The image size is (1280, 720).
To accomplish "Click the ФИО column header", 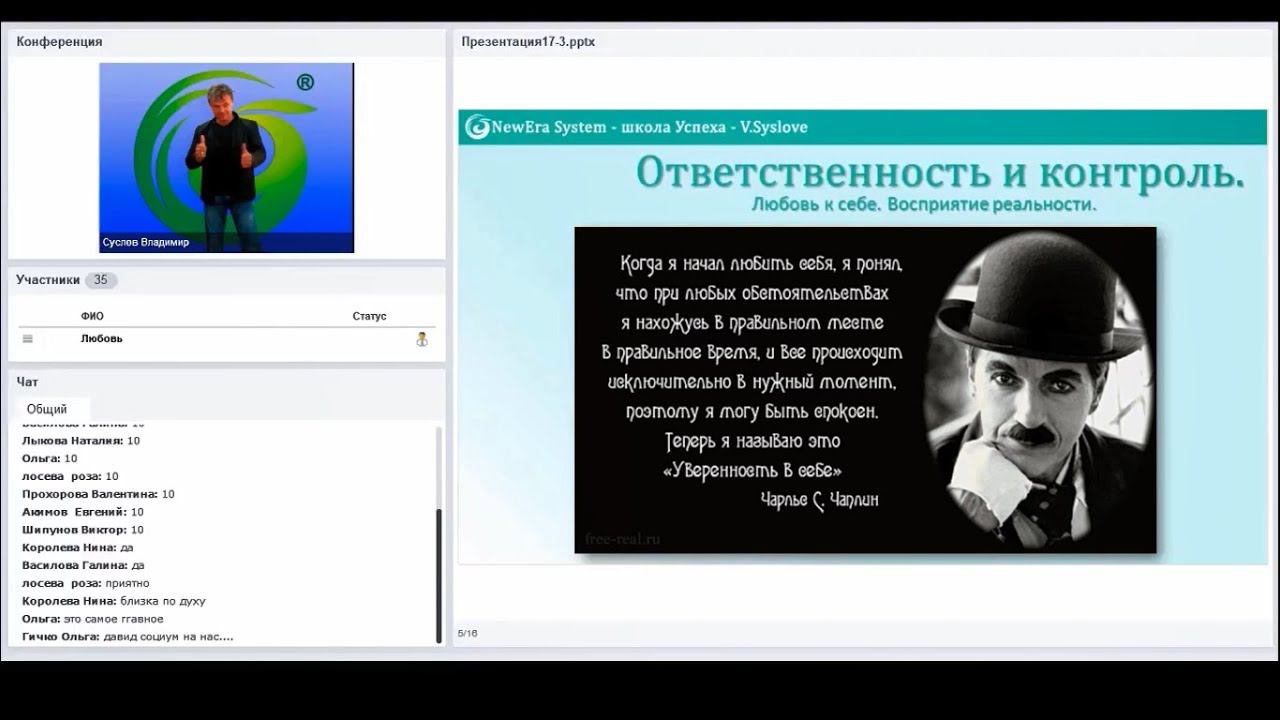I will [92, 316].
